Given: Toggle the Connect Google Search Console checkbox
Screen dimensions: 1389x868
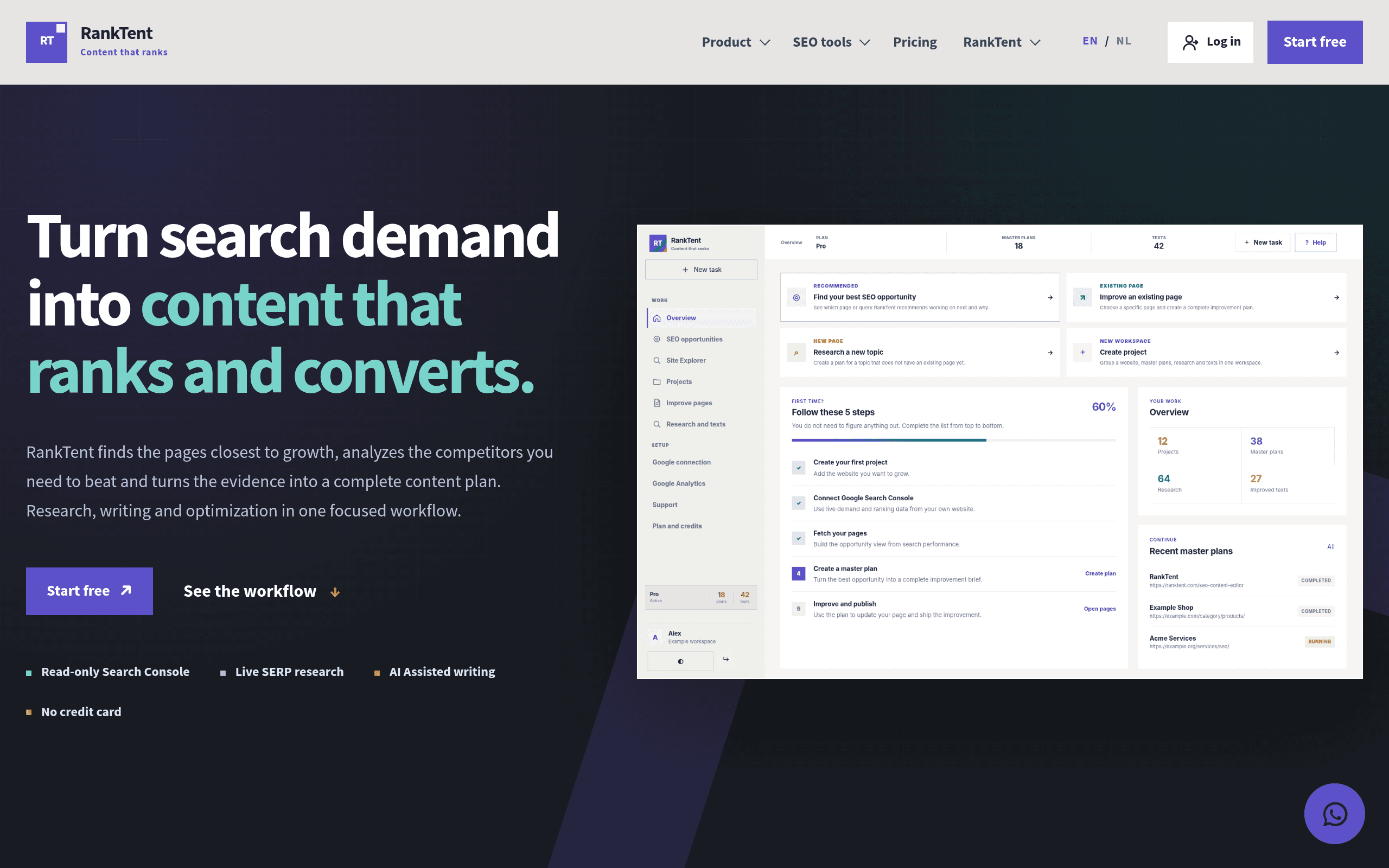Looking at the screenshot, I should point(798,503).
